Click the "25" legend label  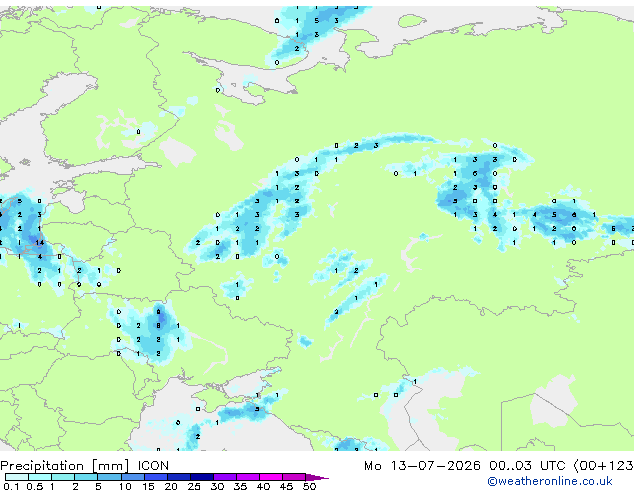click(194, 486)
